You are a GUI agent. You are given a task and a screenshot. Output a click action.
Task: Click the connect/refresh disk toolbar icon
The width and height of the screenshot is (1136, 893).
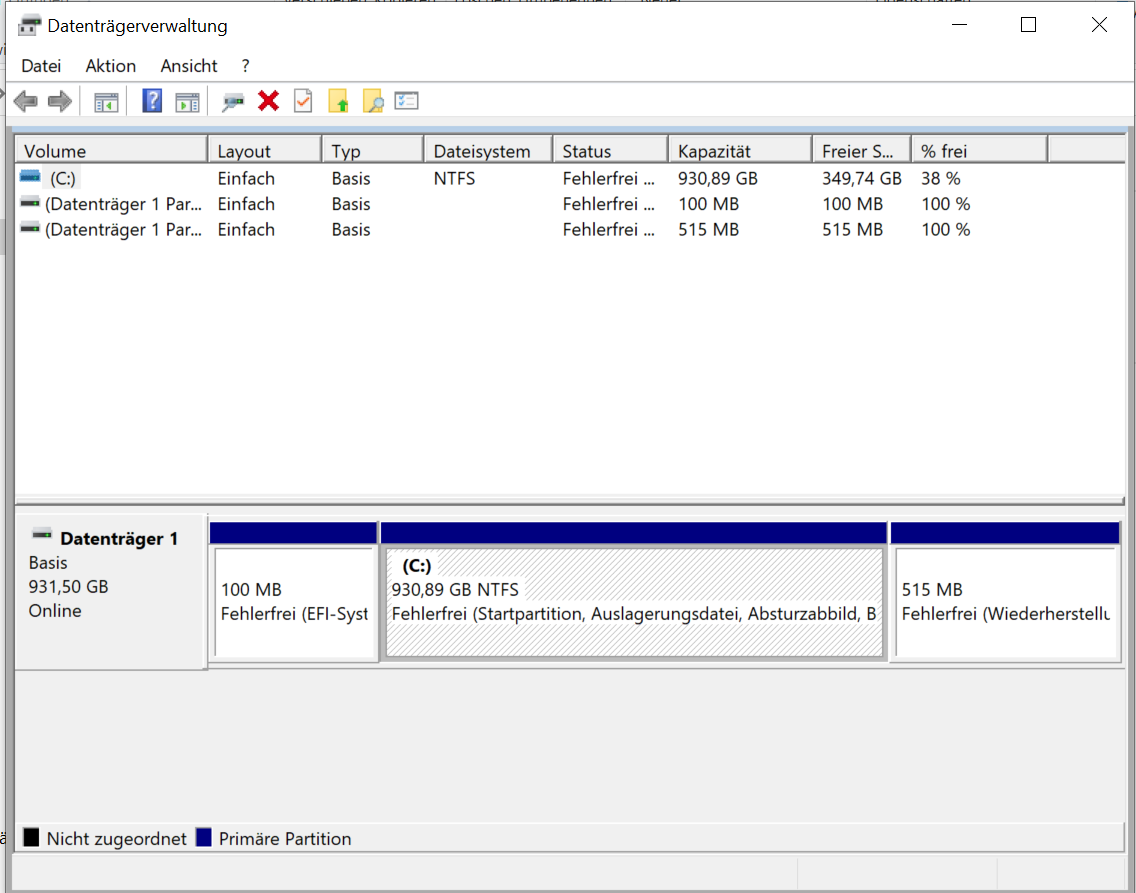233,102
